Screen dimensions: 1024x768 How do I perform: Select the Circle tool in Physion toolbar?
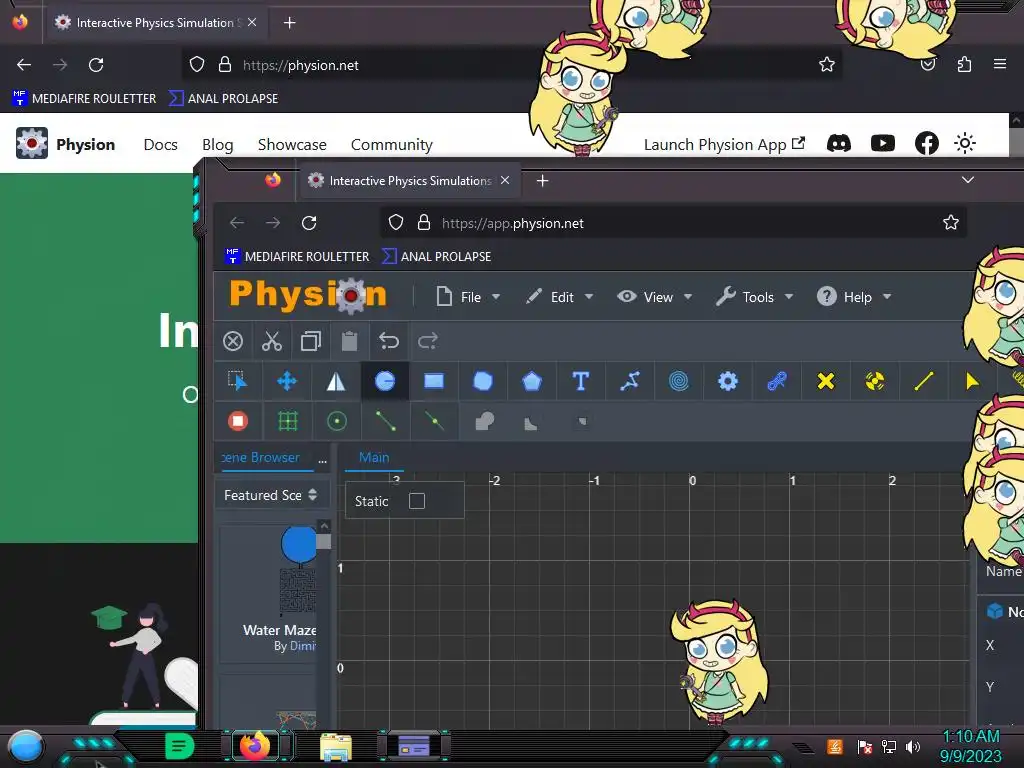pyautogui.click(x=385, y=381)
